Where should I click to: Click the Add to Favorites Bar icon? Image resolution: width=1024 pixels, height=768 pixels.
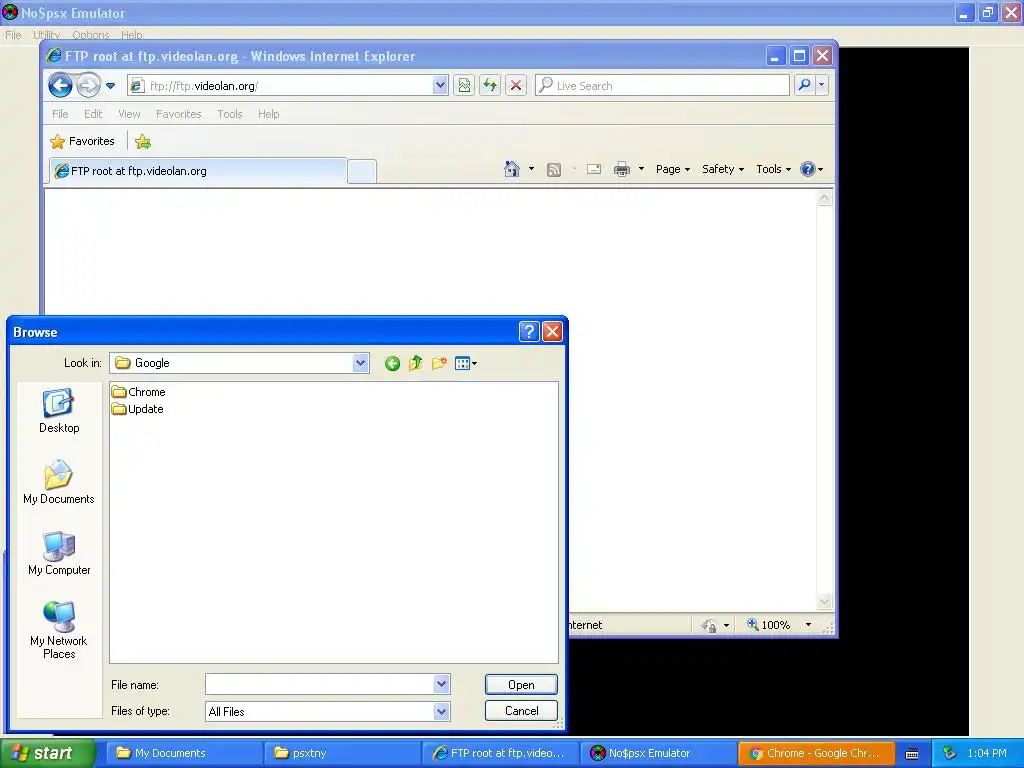point(143,141)
